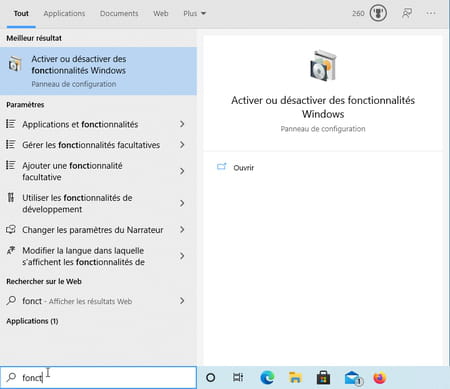Open Changer les paramètres du Narrateur
Viewport: 450px width, 389px height.
pos(98,230)
